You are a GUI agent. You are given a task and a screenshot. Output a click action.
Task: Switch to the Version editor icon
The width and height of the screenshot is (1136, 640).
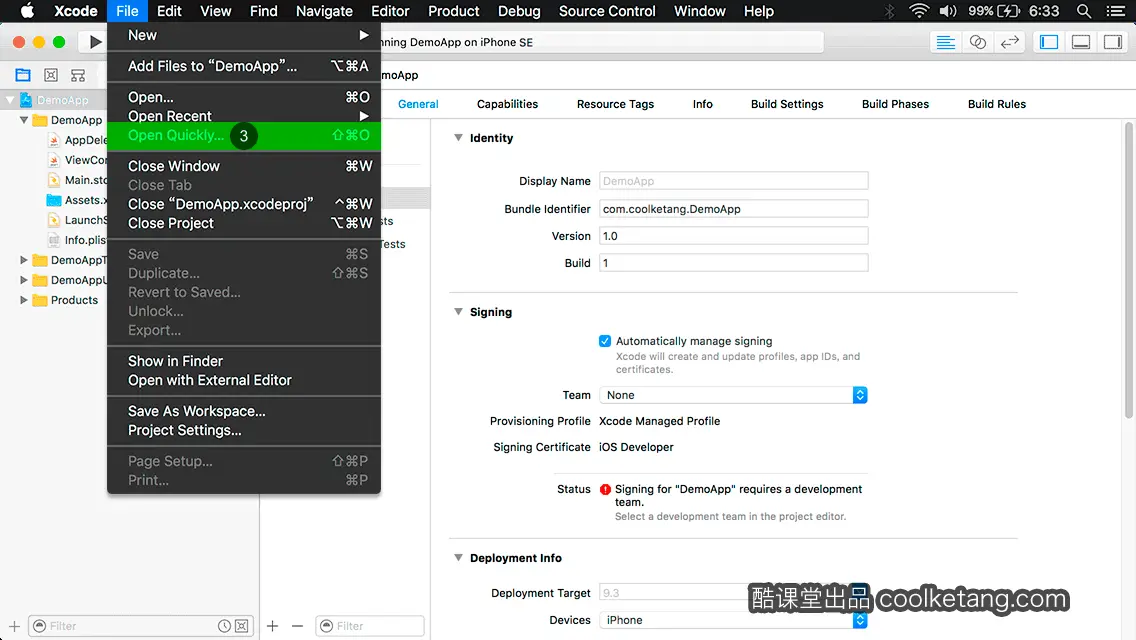coord(1009,42)
